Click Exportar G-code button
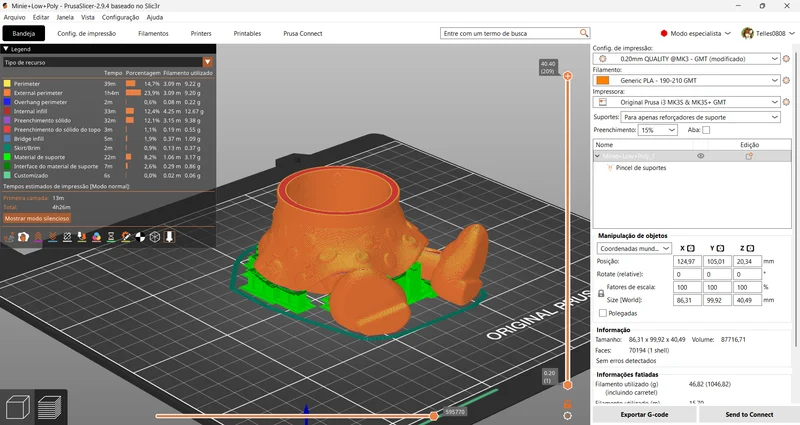Screen dimensions: 800x425 [x=644, y=414]
